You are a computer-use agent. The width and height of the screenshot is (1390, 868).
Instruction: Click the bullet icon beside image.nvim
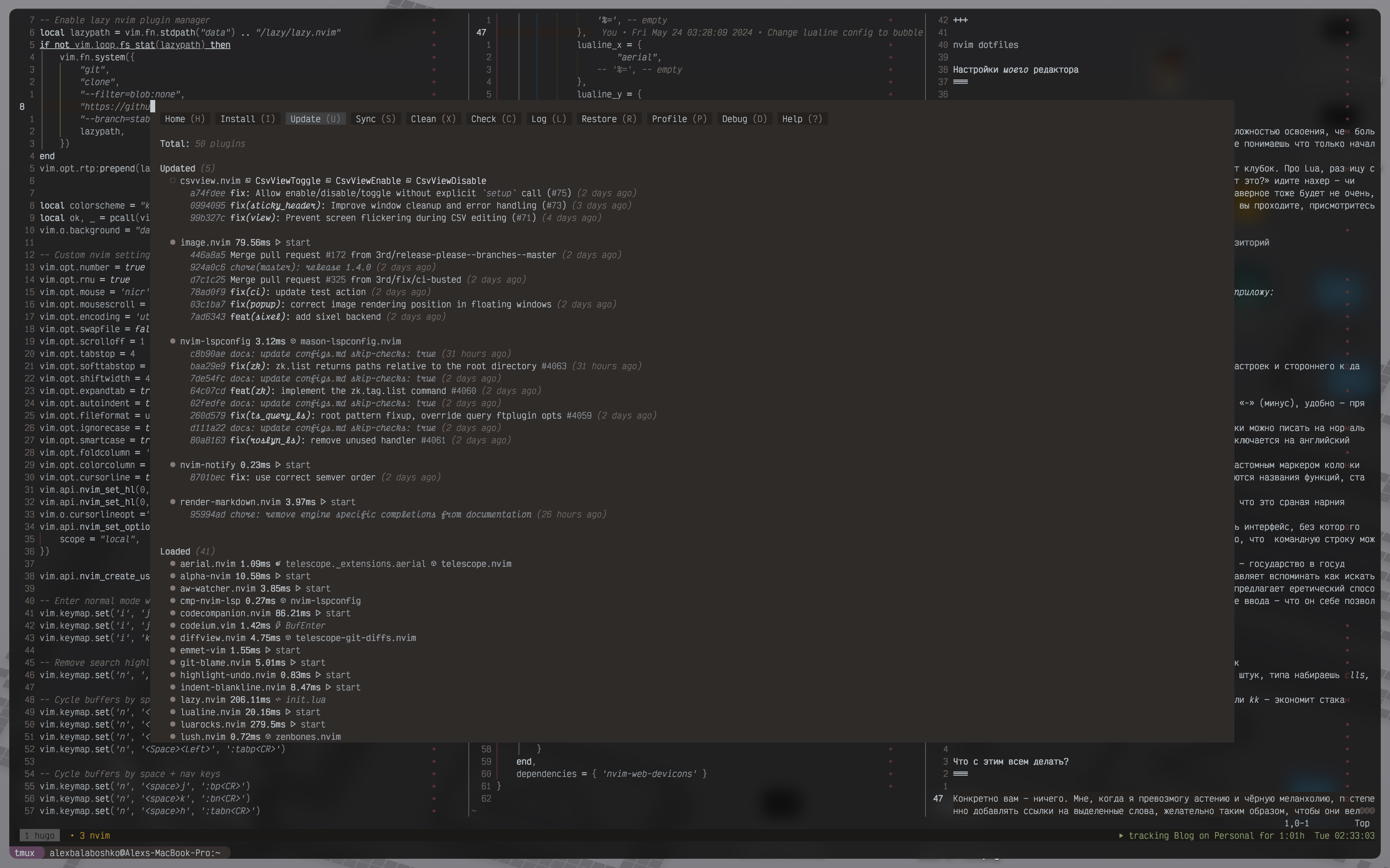pyautogui.click(x=172, y=242)
